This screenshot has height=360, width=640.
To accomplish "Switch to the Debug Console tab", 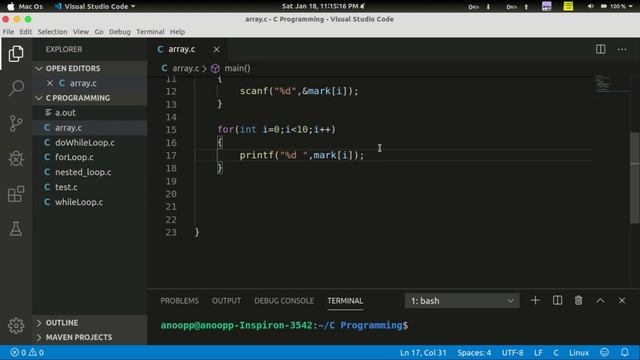I will point(284,301).
